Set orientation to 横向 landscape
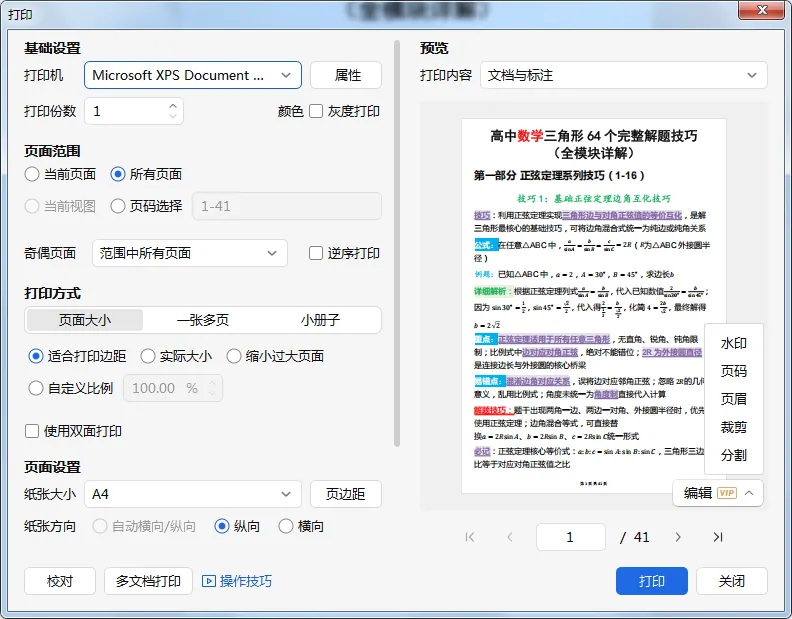 point(286,526)
